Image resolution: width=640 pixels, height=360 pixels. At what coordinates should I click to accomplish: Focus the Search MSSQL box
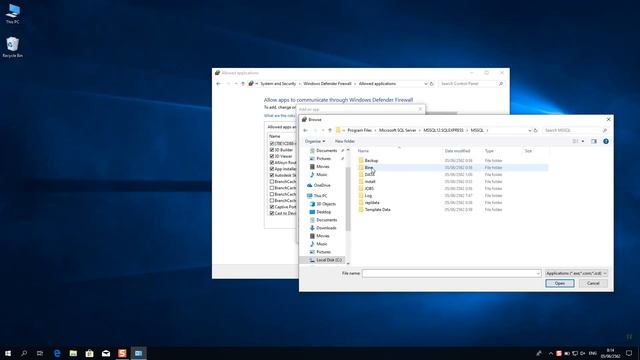(572, 130)
